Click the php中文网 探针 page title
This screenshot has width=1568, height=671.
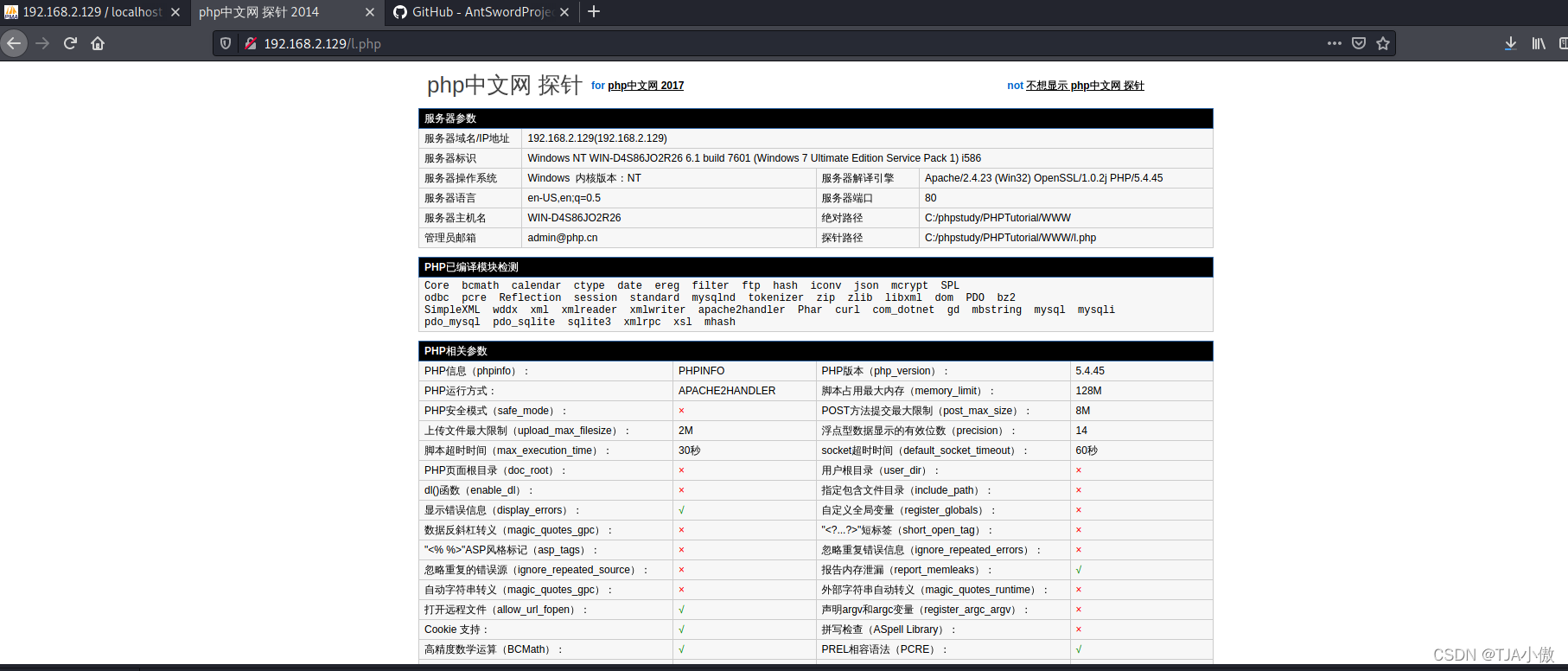pos(505,85)
